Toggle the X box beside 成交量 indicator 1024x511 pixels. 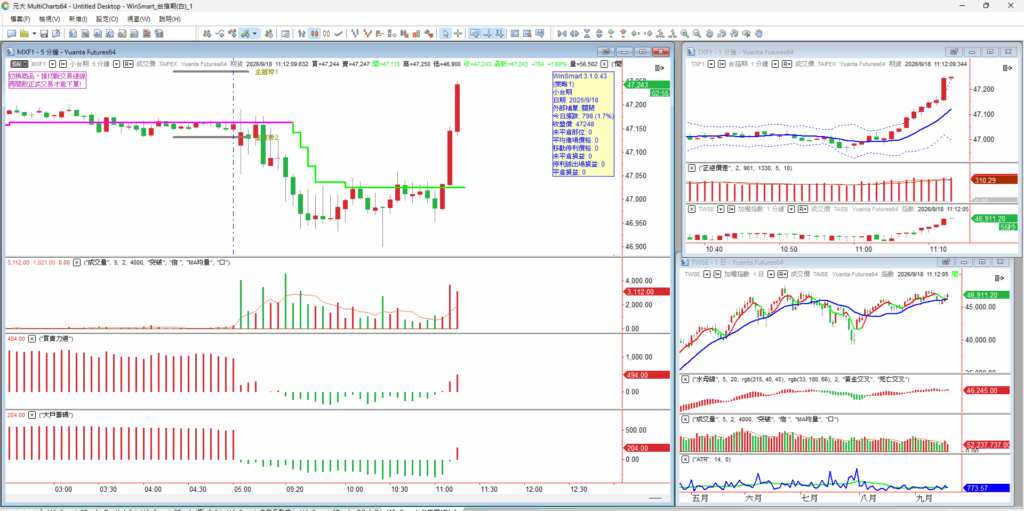(76, 262)
